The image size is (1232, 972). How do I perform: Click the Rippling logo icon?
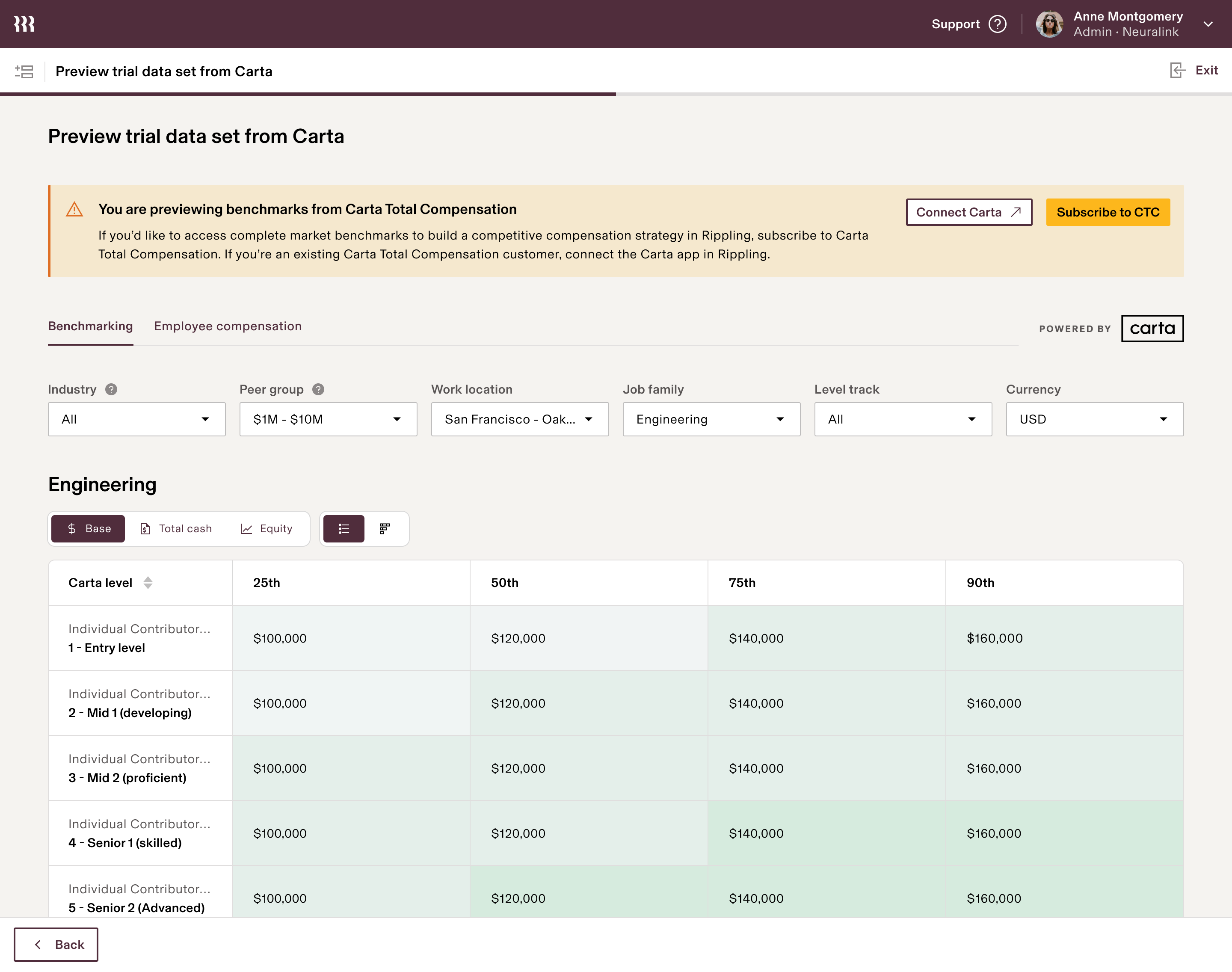point(24,24)
